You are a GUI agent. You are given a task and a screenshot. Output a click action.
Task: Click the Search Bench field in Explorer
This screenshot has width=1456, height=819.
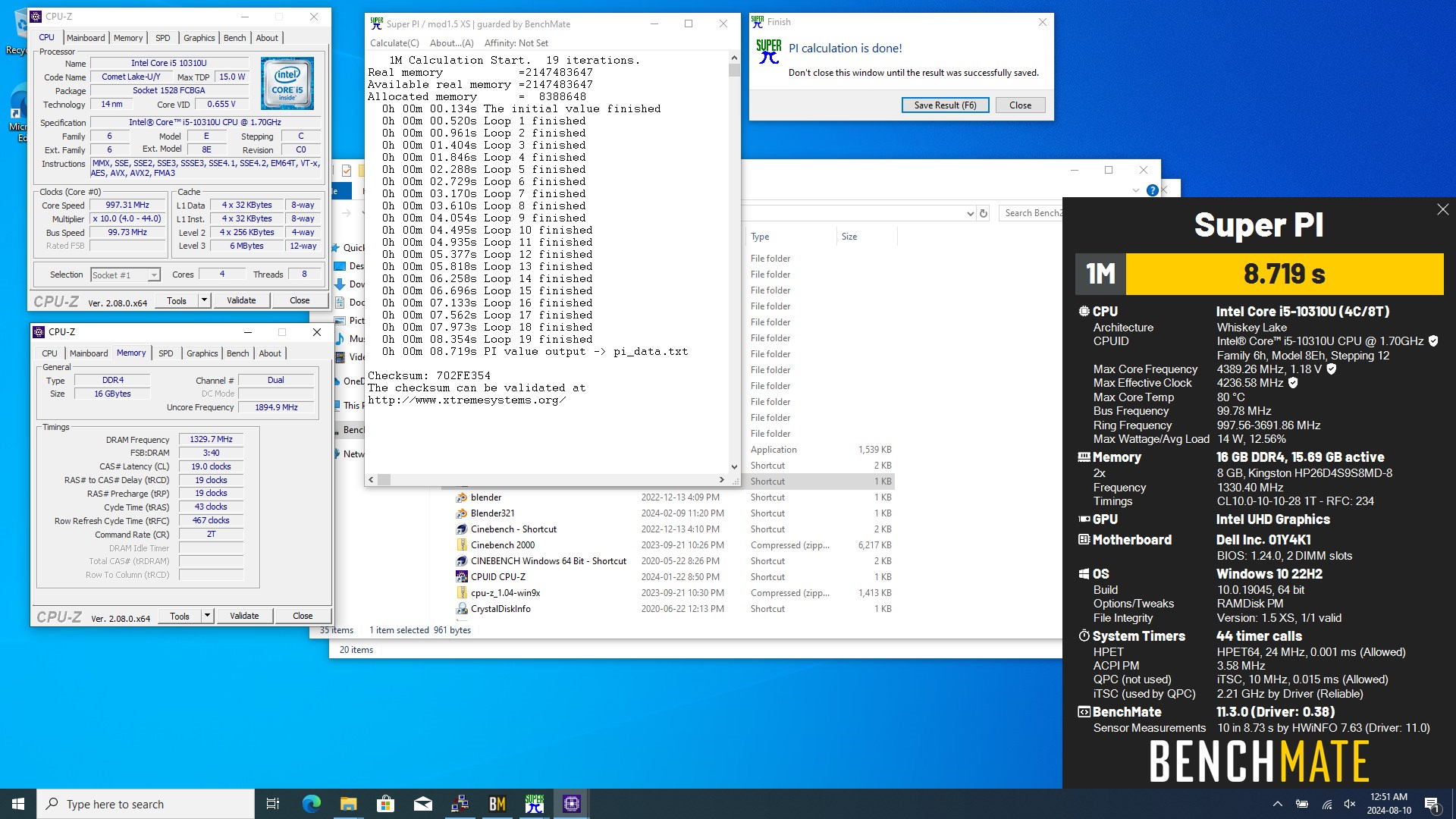click(1031, 213)
